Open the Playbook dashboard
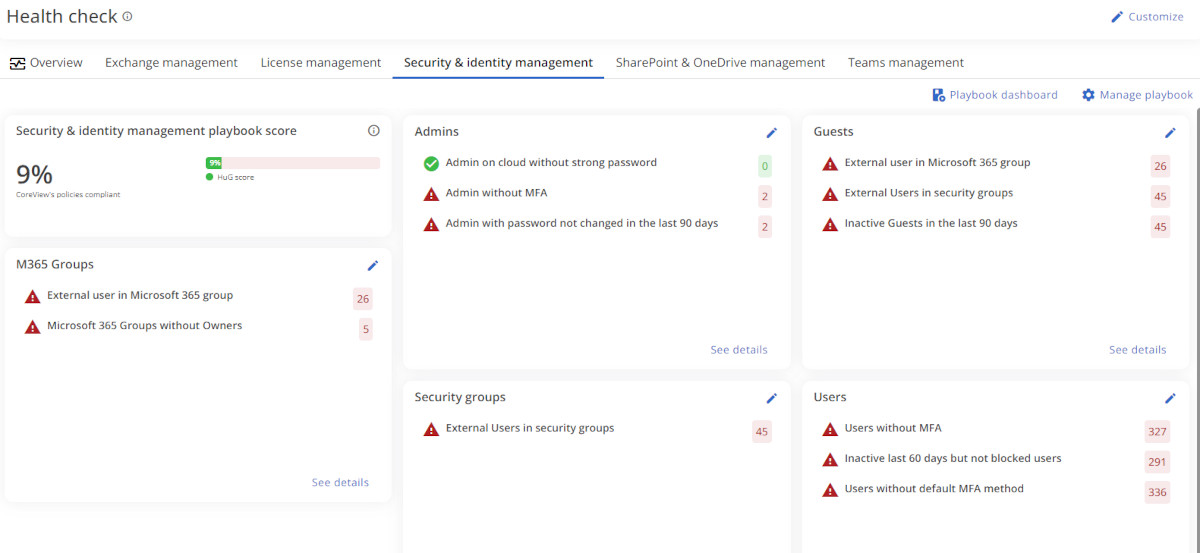 [x=994, y=95]
